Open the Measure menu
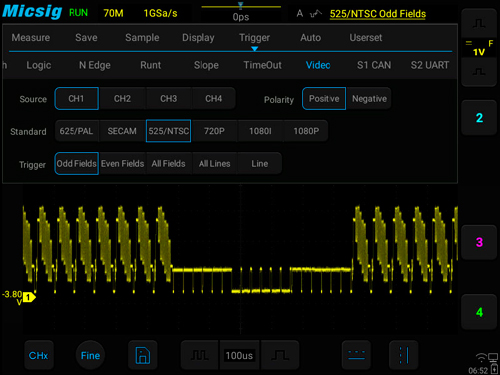500x375 pixels. coord(31,38)
